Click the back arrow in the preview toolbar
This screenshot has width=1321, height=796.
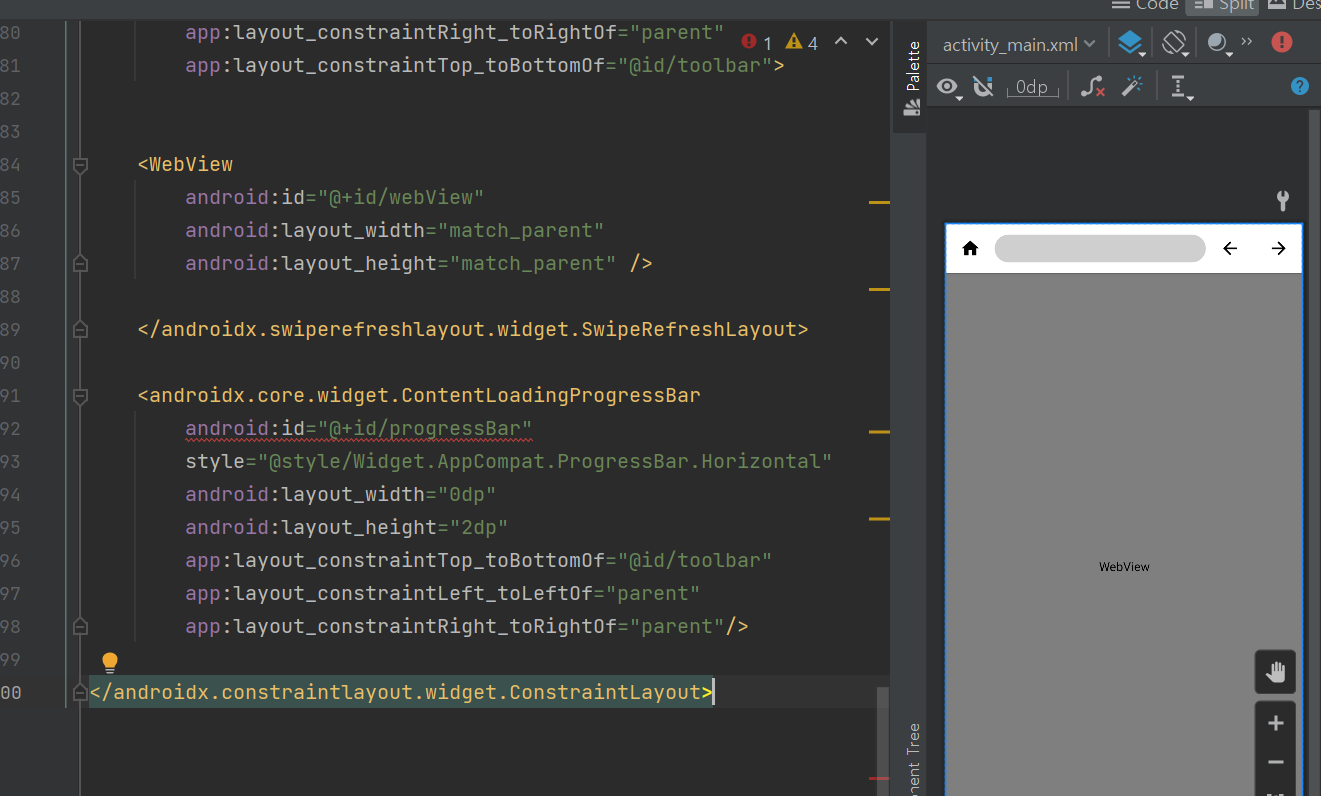coord(1231,248)
